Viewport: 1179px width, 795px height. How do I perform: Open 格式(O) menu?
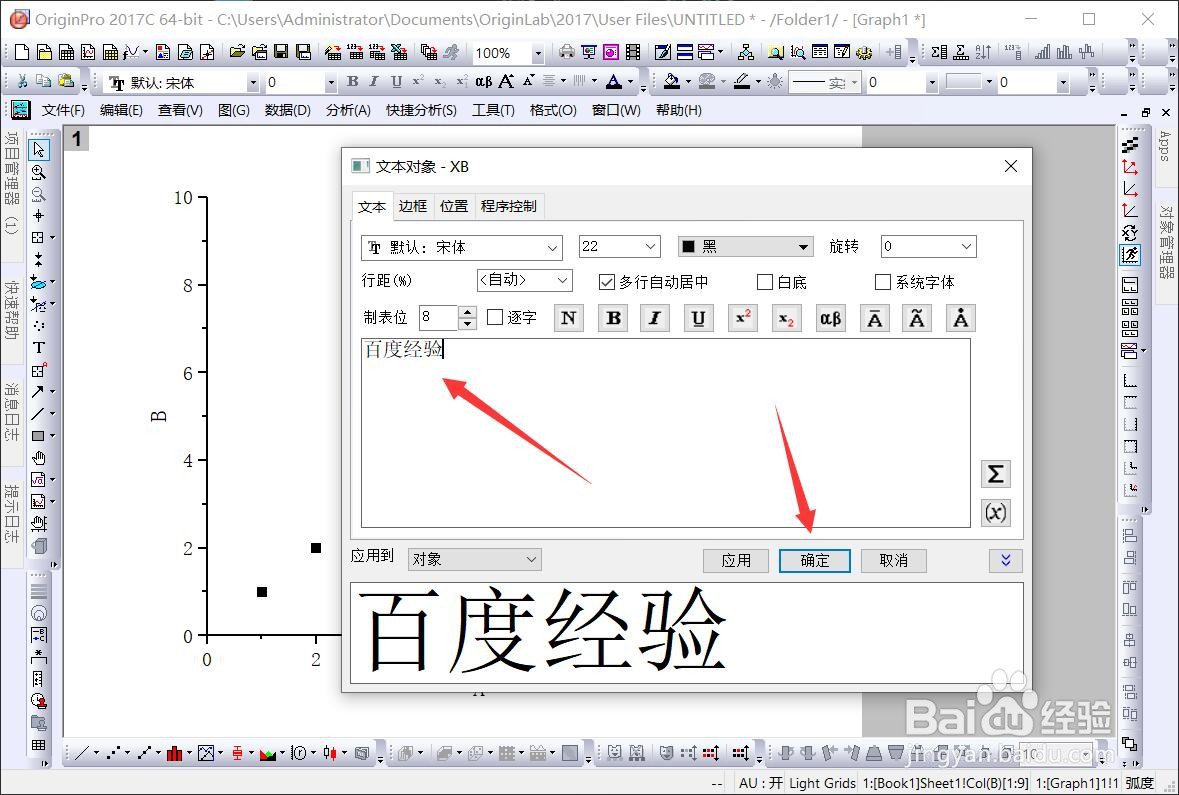point(553,111)
